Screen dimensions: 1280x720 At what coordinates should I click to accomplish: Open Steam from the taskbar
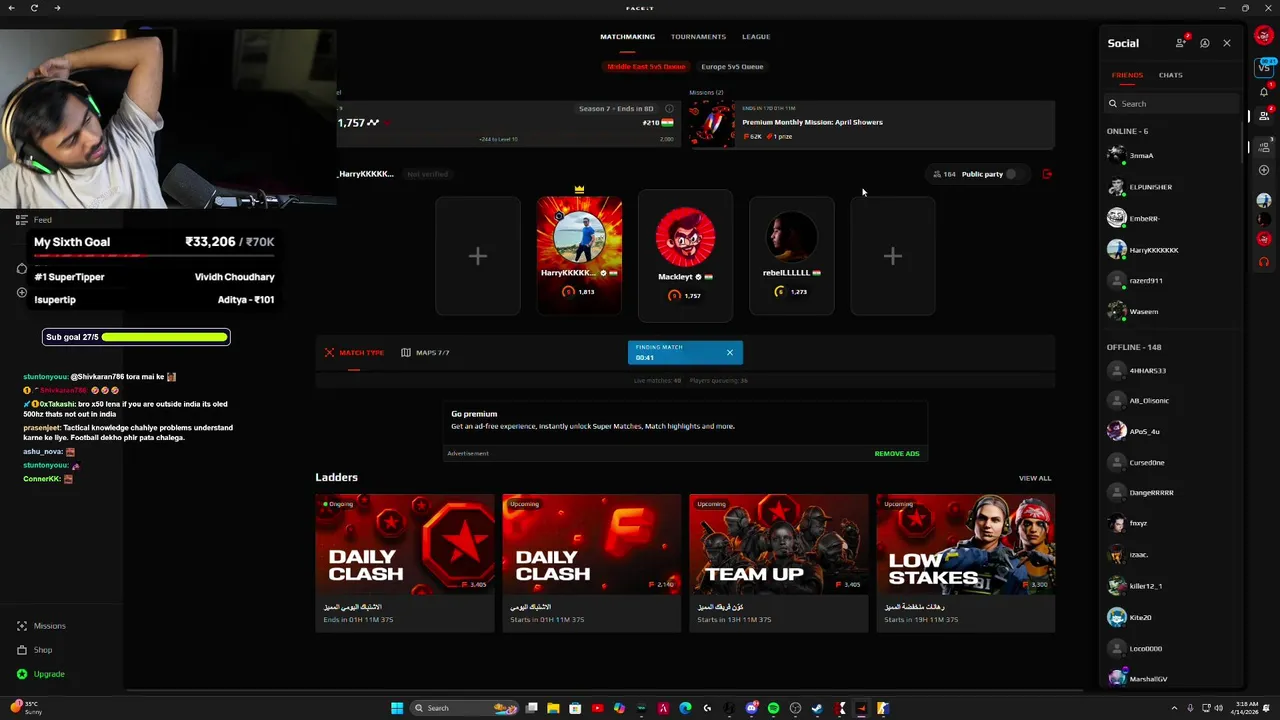coord(817,708)
